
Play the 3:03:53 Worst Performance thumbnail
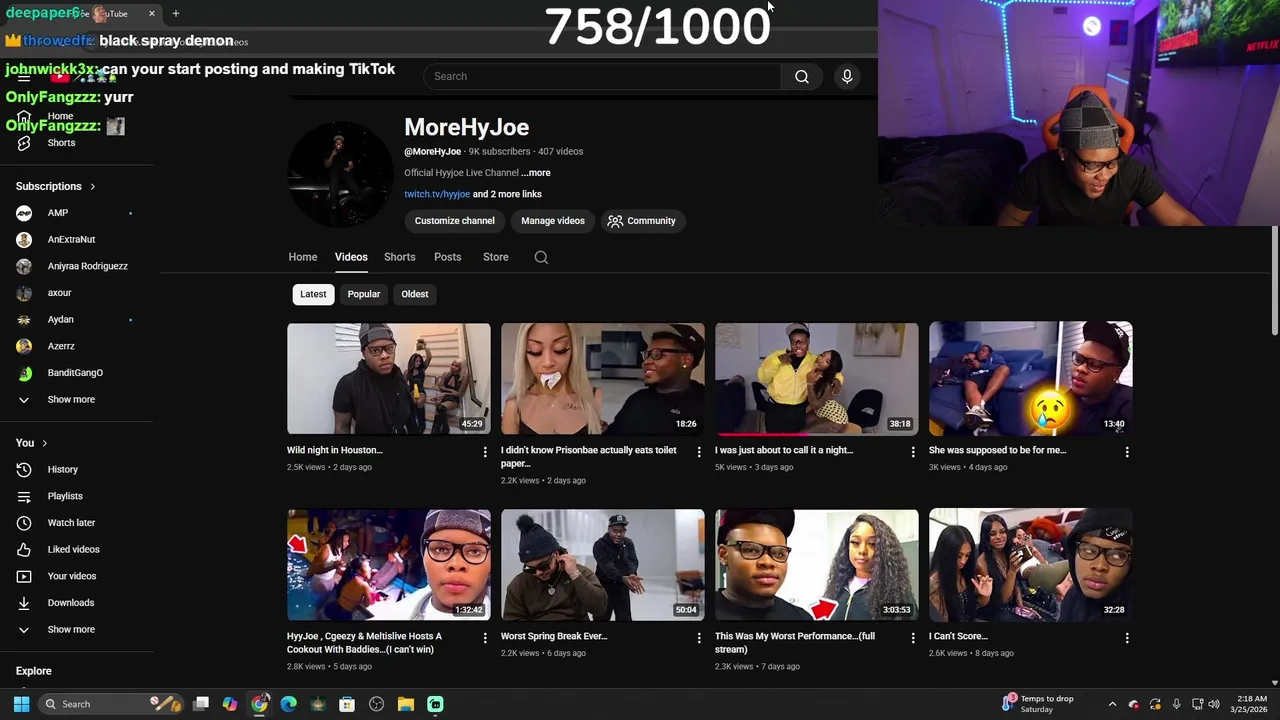click(817, 565)
